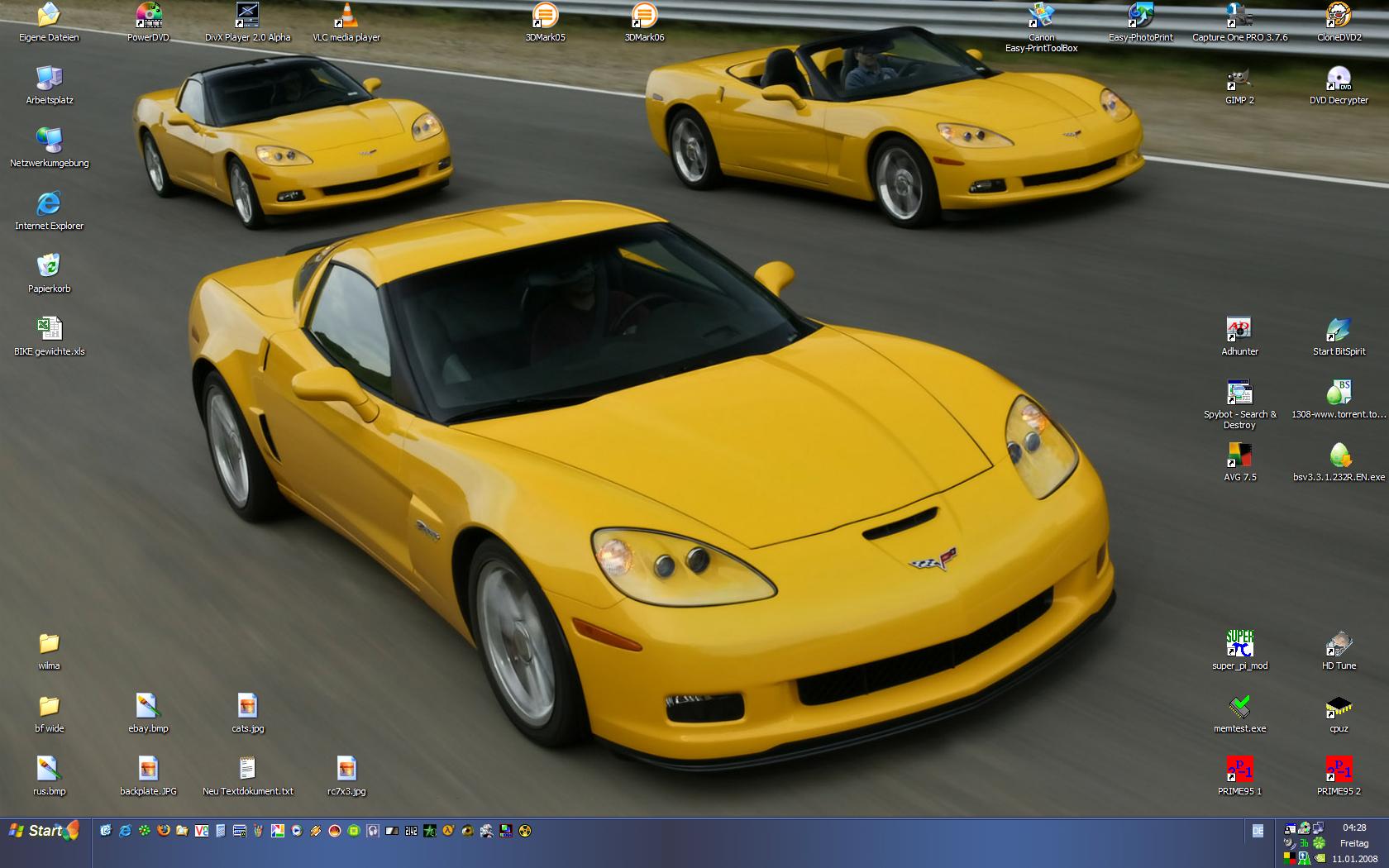Open the VLC media player shortcut
1389x868 pixels.
click(346, 16)
